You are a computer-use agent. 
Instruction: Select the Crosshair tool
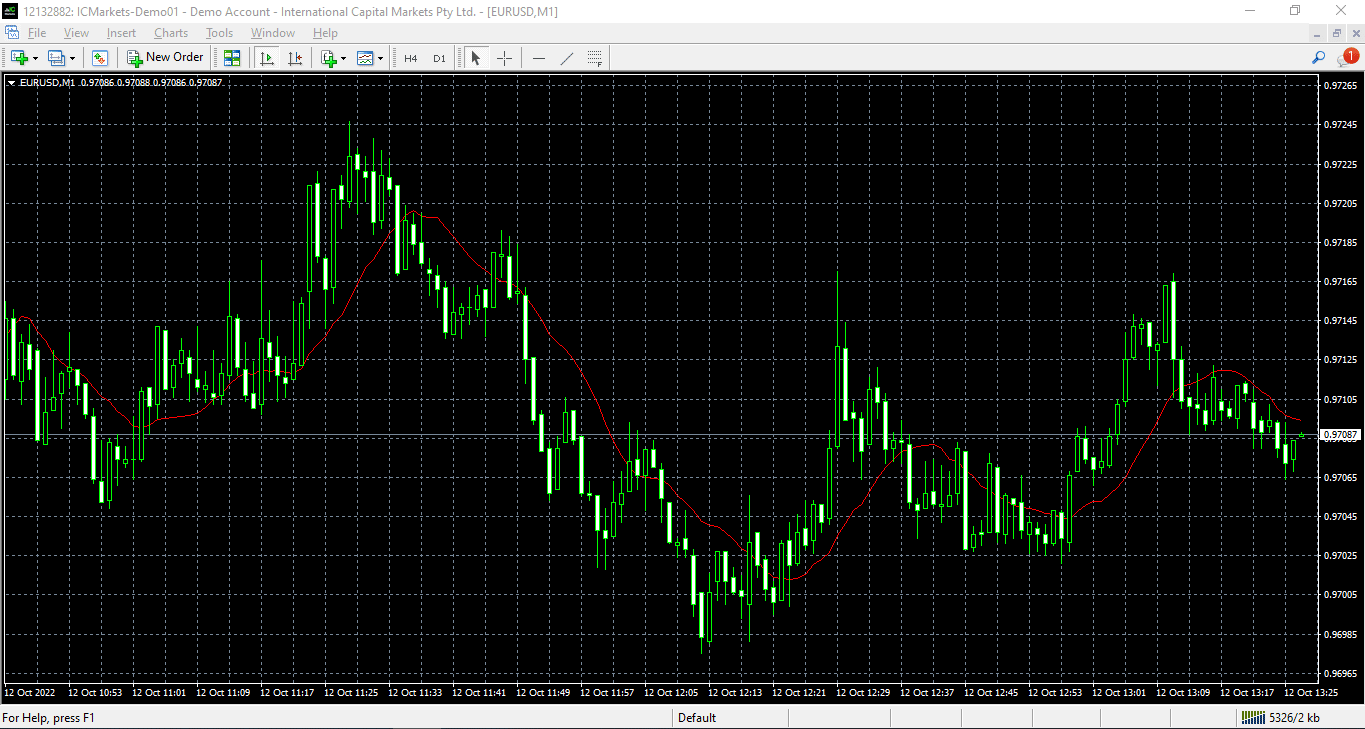click(504, 58)
